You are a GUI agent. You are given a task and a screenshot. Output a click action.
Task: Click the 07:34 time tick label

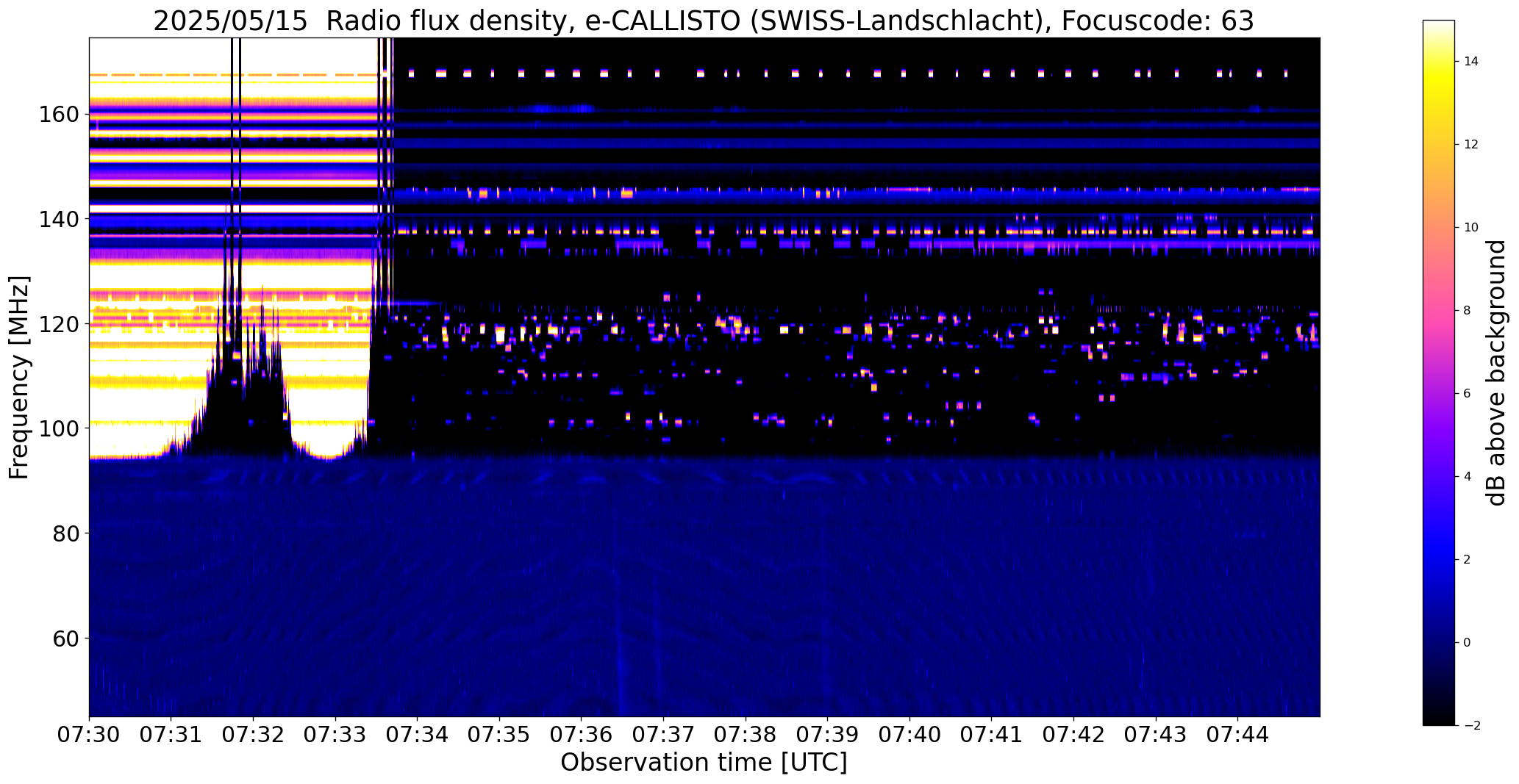click(x=418, y=735)
